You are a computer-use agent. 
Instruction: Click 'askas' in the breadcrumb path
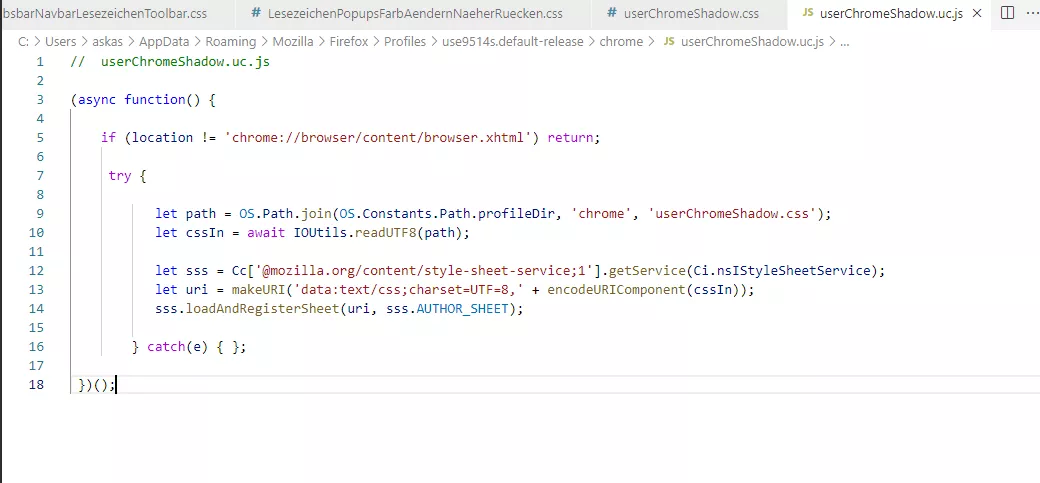pyautogui.click(x=107, y=41)
